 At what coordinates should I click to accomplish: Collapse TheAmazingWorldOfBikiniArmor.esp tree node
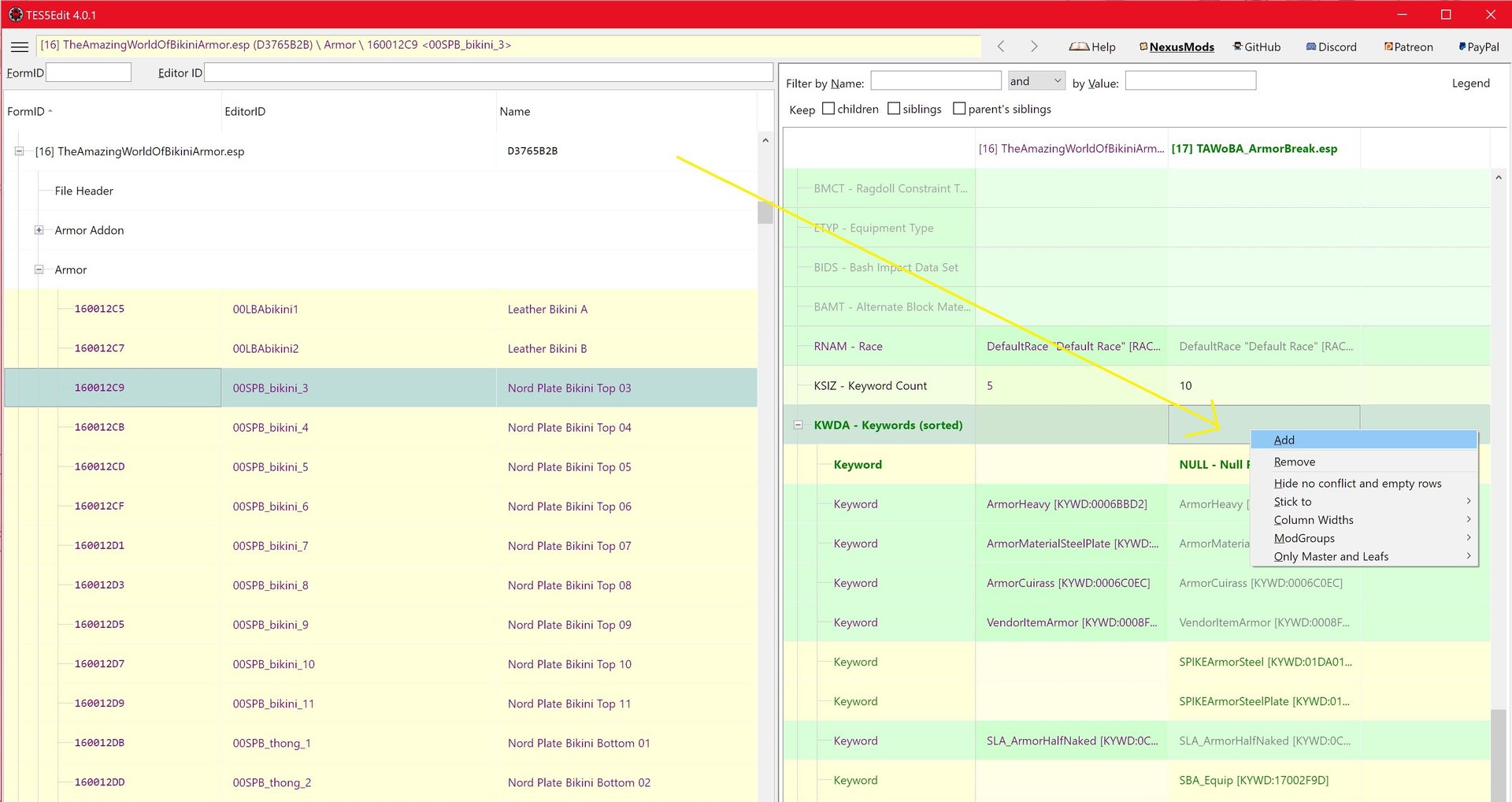(x=19, y=151)
